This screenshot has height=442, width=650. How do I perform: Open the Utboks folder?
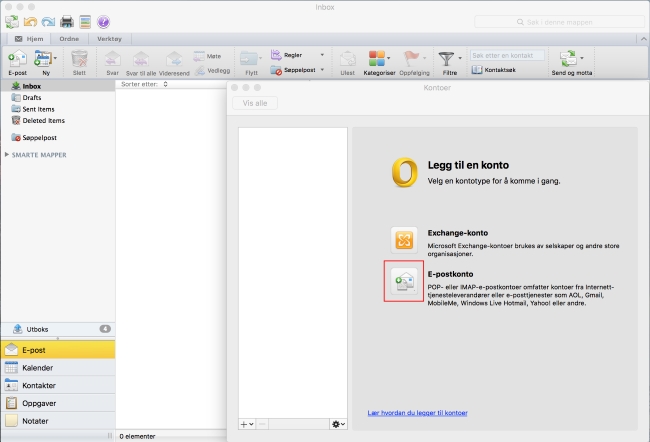pyautogui.click(x=58, y=329)
